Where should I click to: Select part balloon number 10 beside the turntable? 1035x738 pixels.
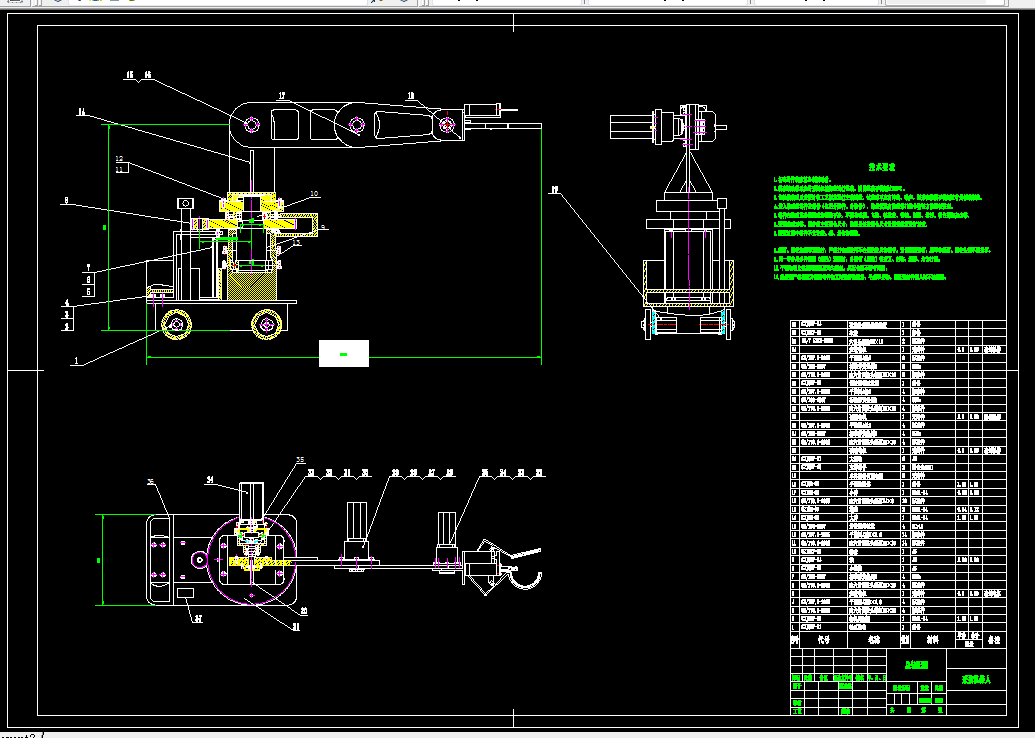tap(314, 193)
